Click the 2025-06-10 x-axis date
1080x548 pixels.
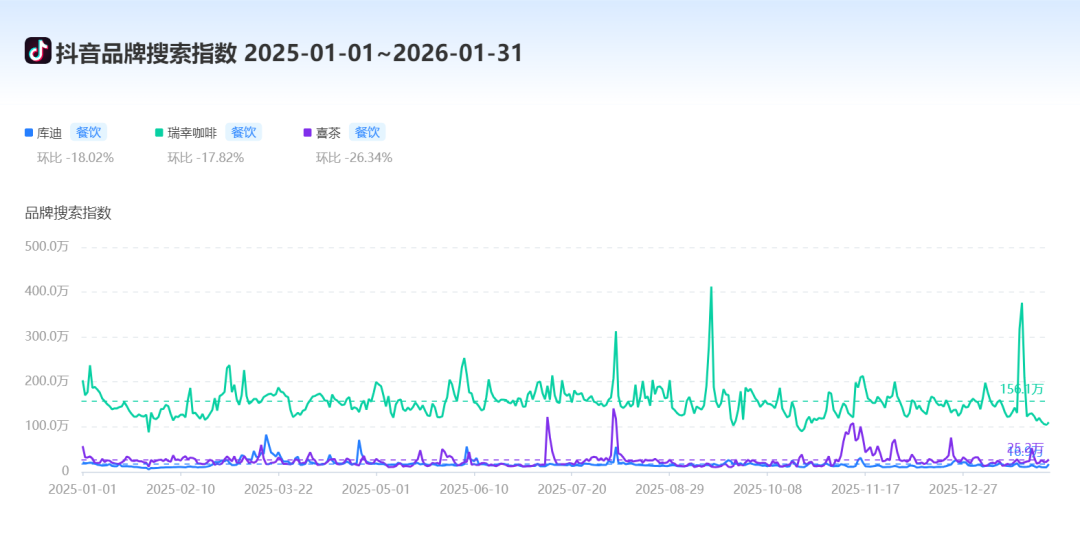coord(474,489)
